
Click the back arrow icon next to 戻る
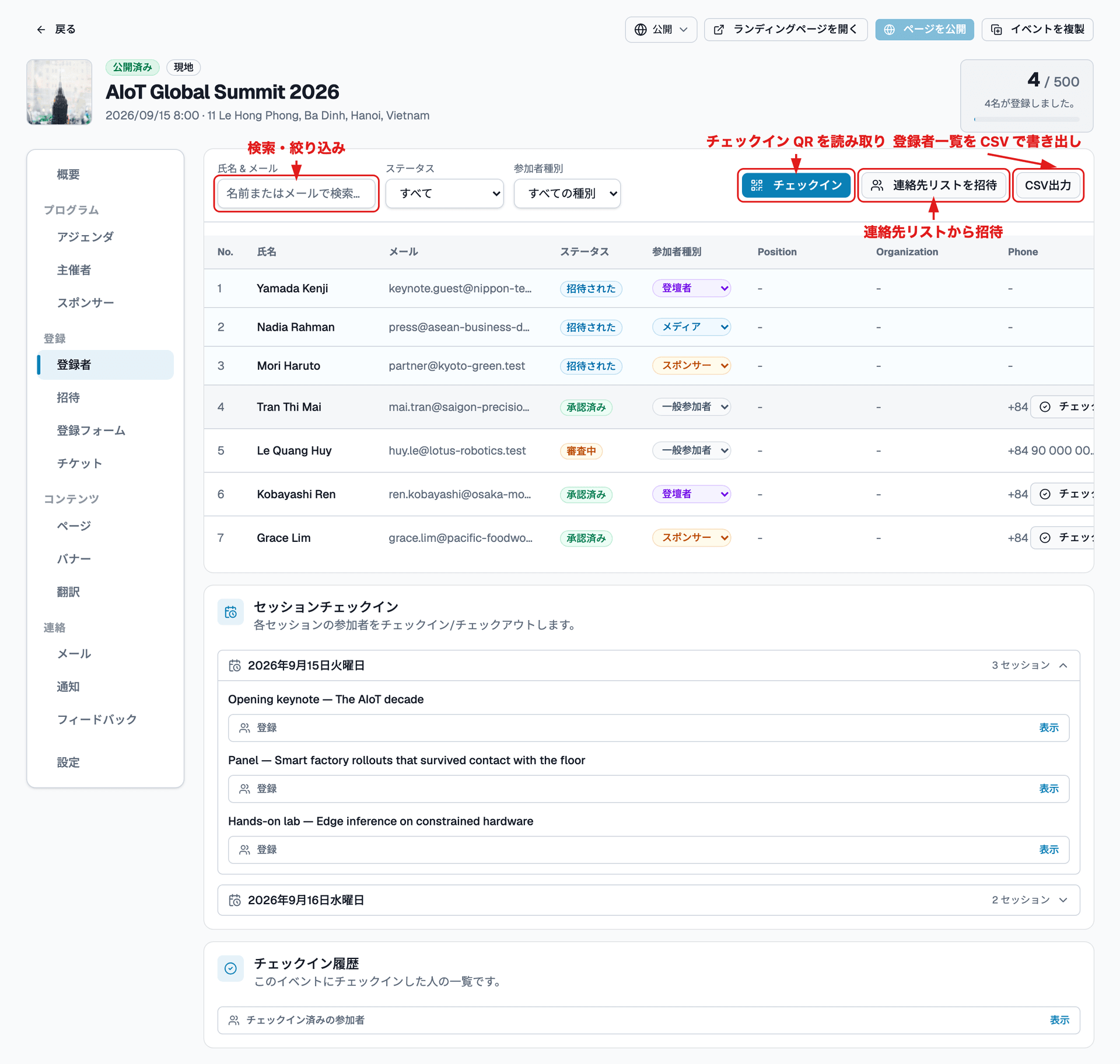(x=41, y=29)
